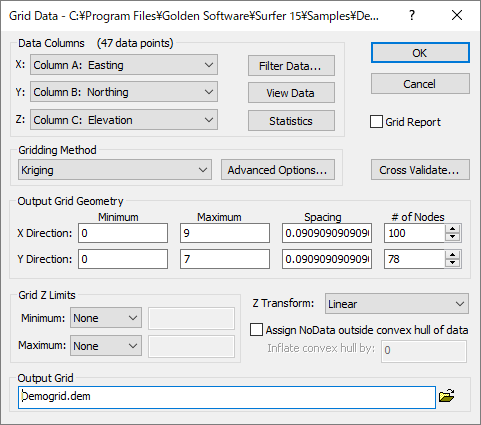Show the data Statistics
This screenshot has width=481, height=425.
[x=291, y=121]
